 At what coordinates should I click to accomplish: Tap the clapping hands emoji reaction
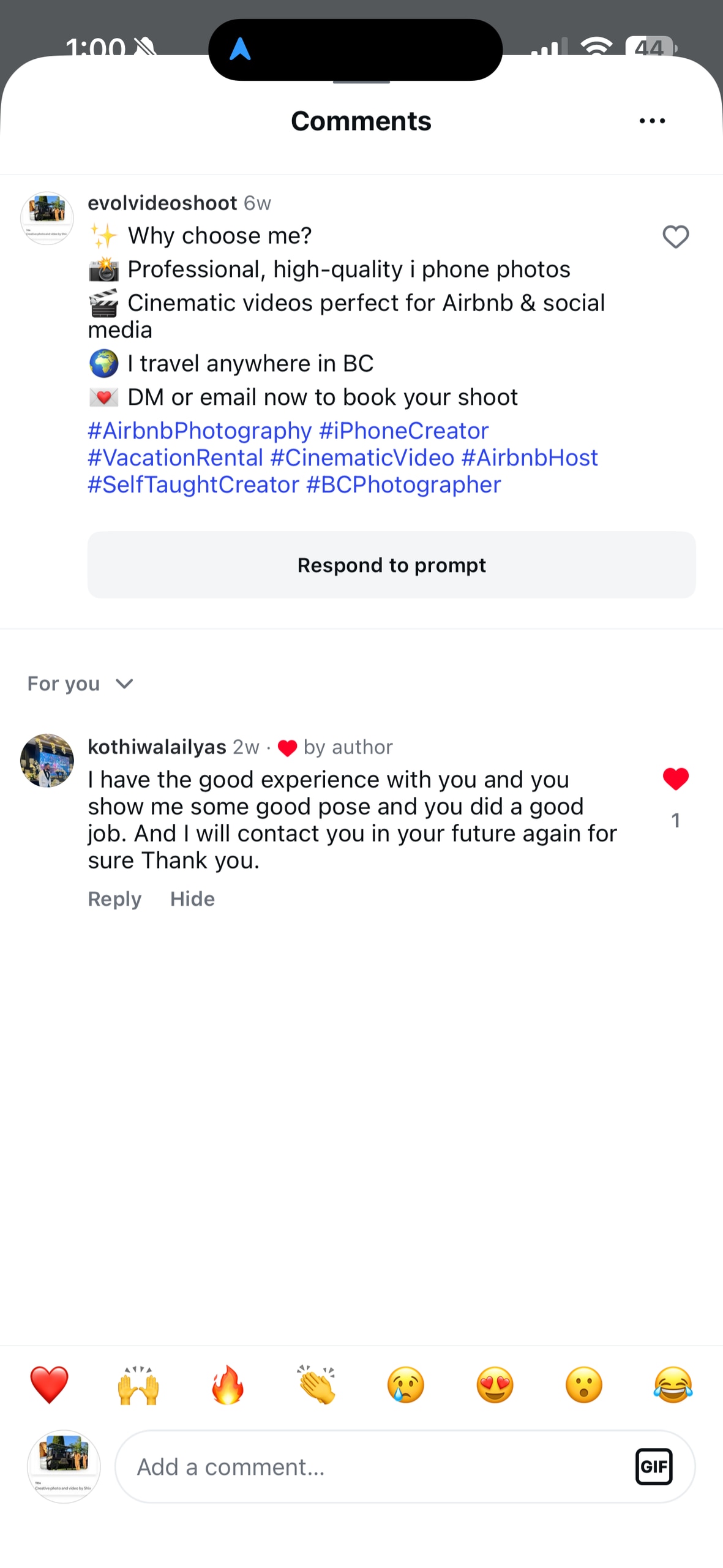pos(317,1385)
